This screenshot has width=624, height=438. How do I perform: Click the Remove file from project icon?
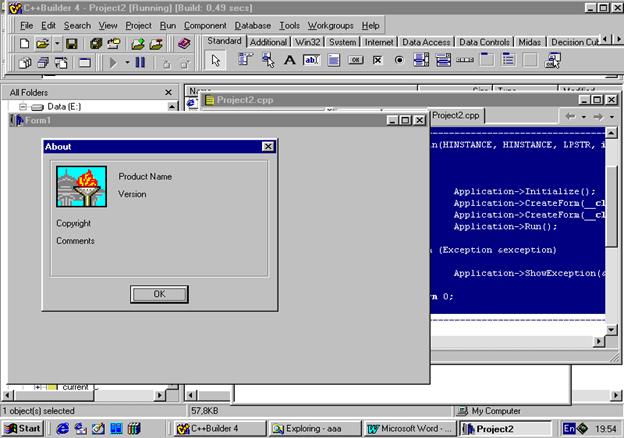pos(156,43)
